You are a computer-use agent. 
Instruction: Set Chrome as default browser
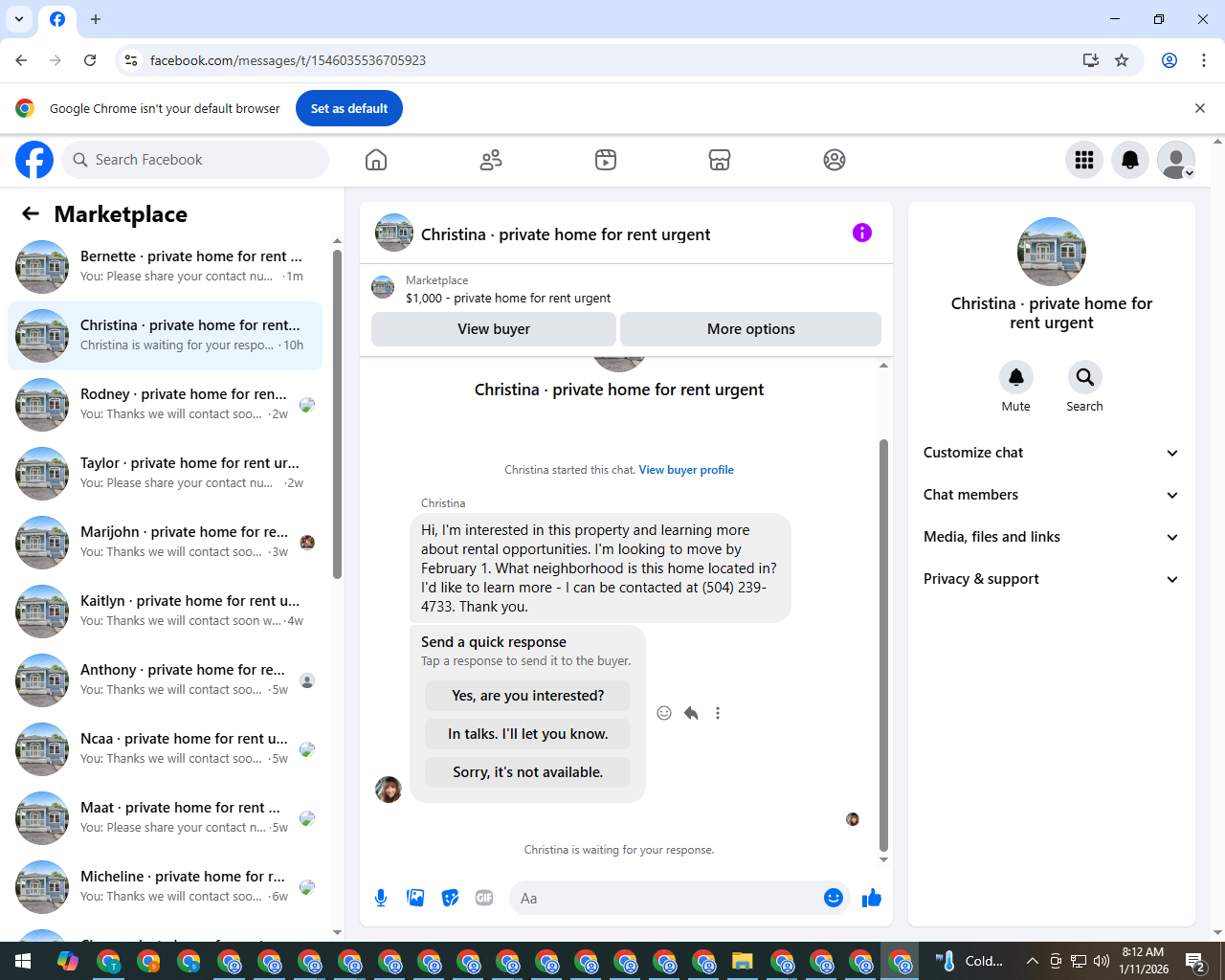(349, 108)
